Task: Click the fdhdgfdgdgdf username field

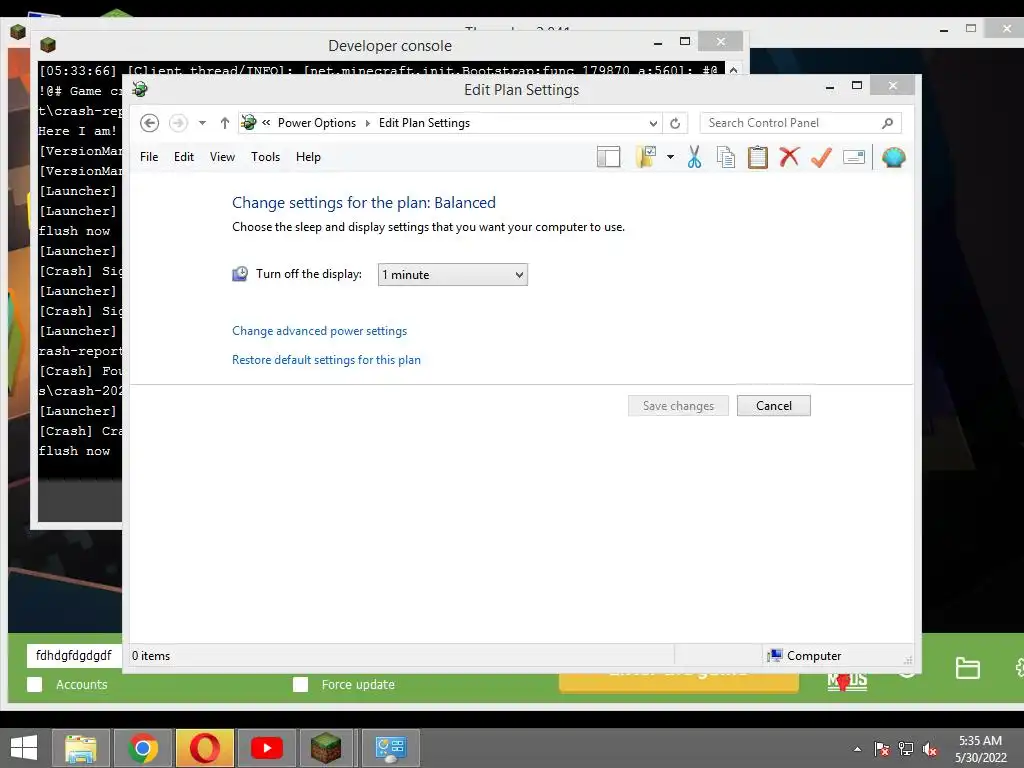Action: [x=74, y=656]
